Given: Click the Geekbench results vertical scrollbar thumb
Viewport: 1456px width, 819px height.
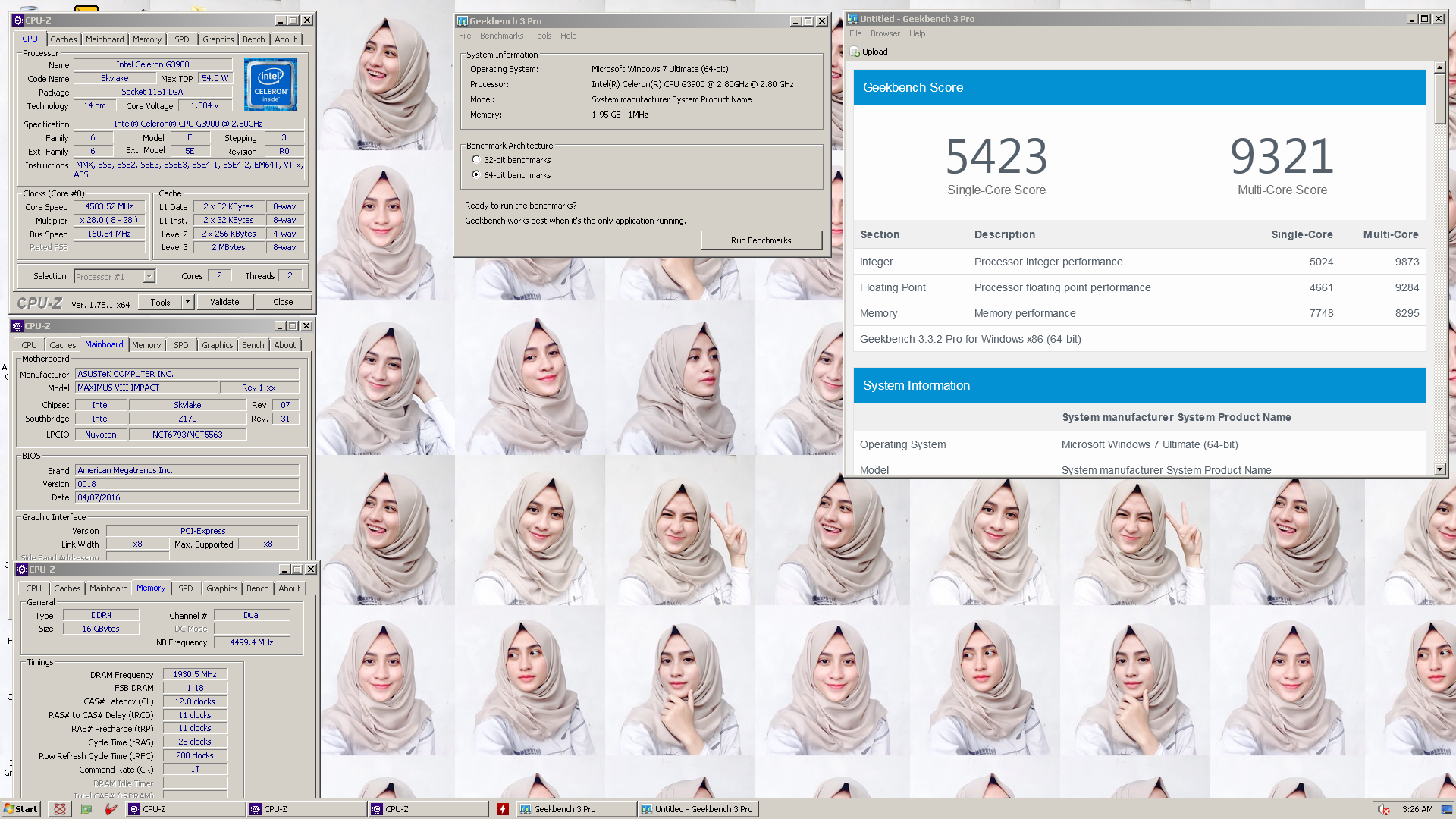Looking at the screenshot, I should (x=1439, y=99).
